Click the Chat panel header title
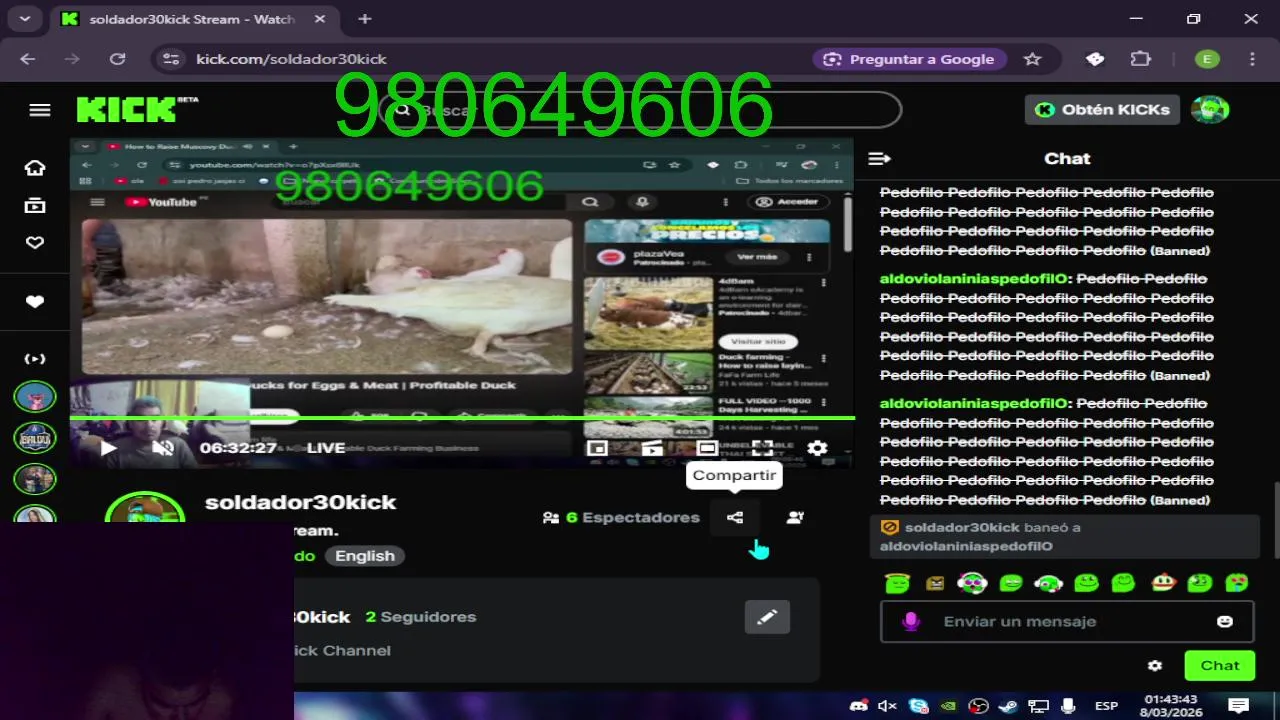The height and width of the screenshot is (720, 1280). tap(1067, 158)
